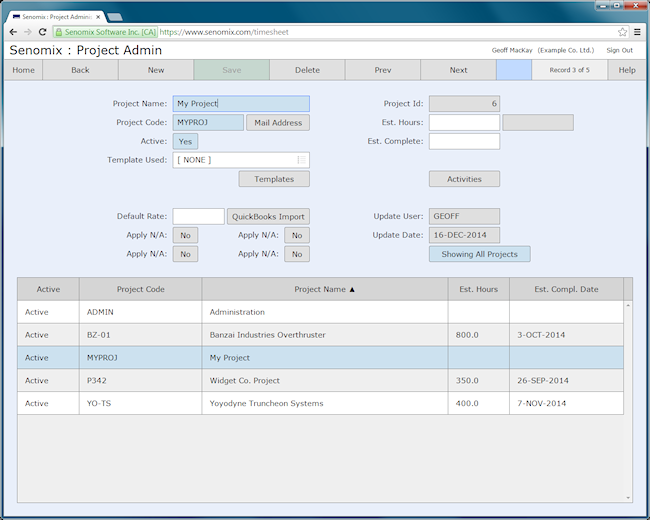Open the Help page
This screenshot has height=520, width=650.
pos(627,70)
